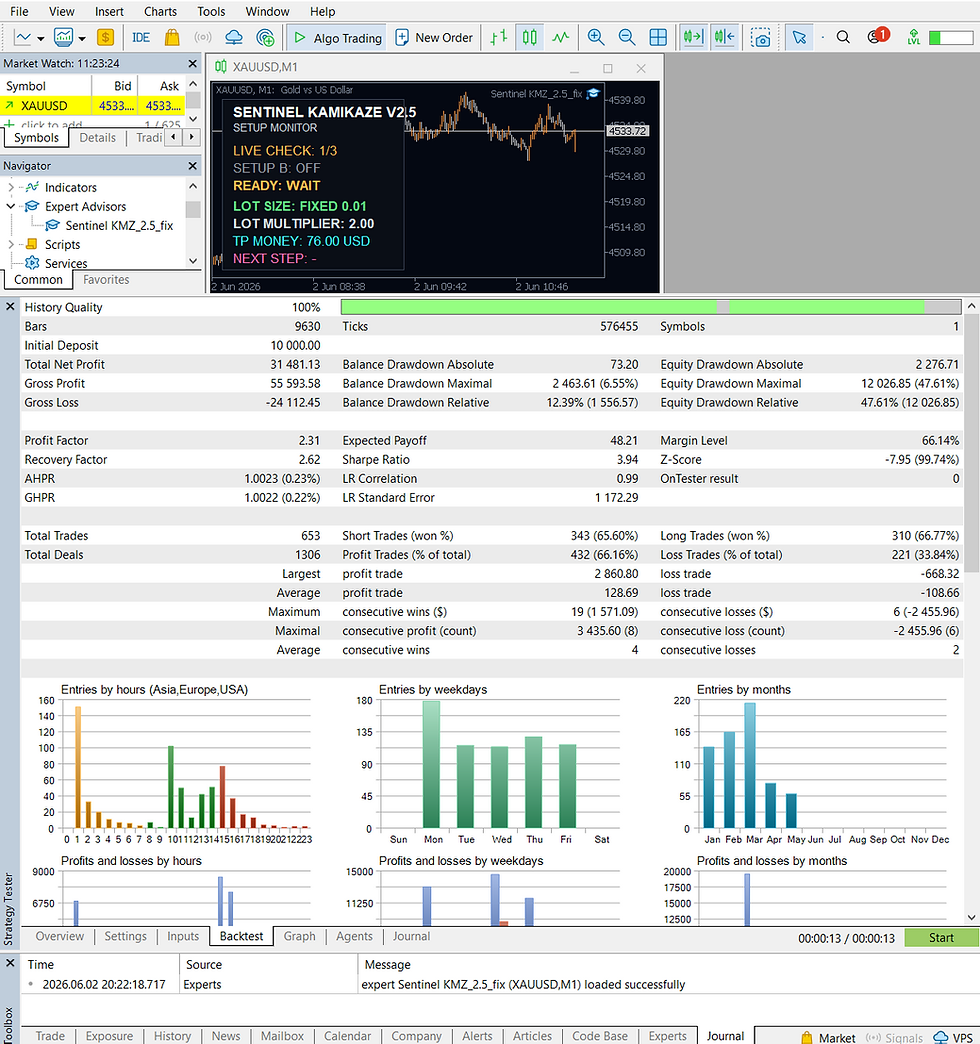Image resolution: width=980 pixels, height=1044 pixels.
Task: Toggle Algo Trading button
Action: pos(338,37)
